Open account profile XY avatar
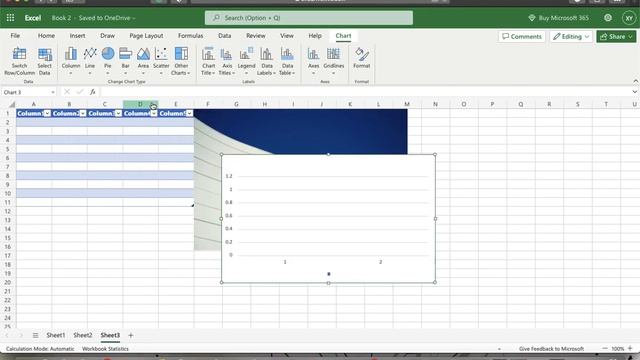This screenshot has width=640, height=360. point(629,18)
